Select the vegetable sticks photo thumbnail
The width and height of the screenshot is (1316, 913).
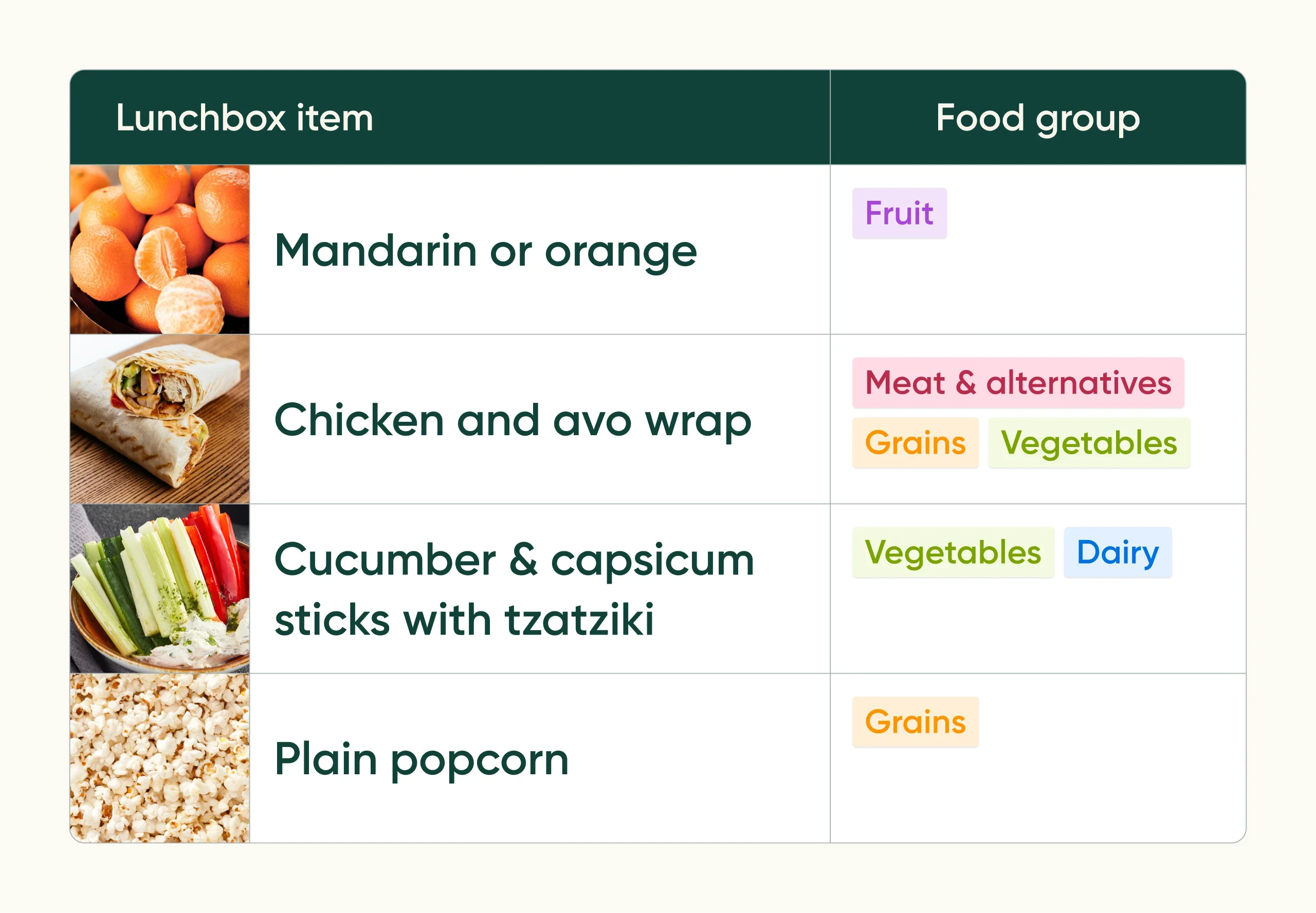(x=160, y=588)
